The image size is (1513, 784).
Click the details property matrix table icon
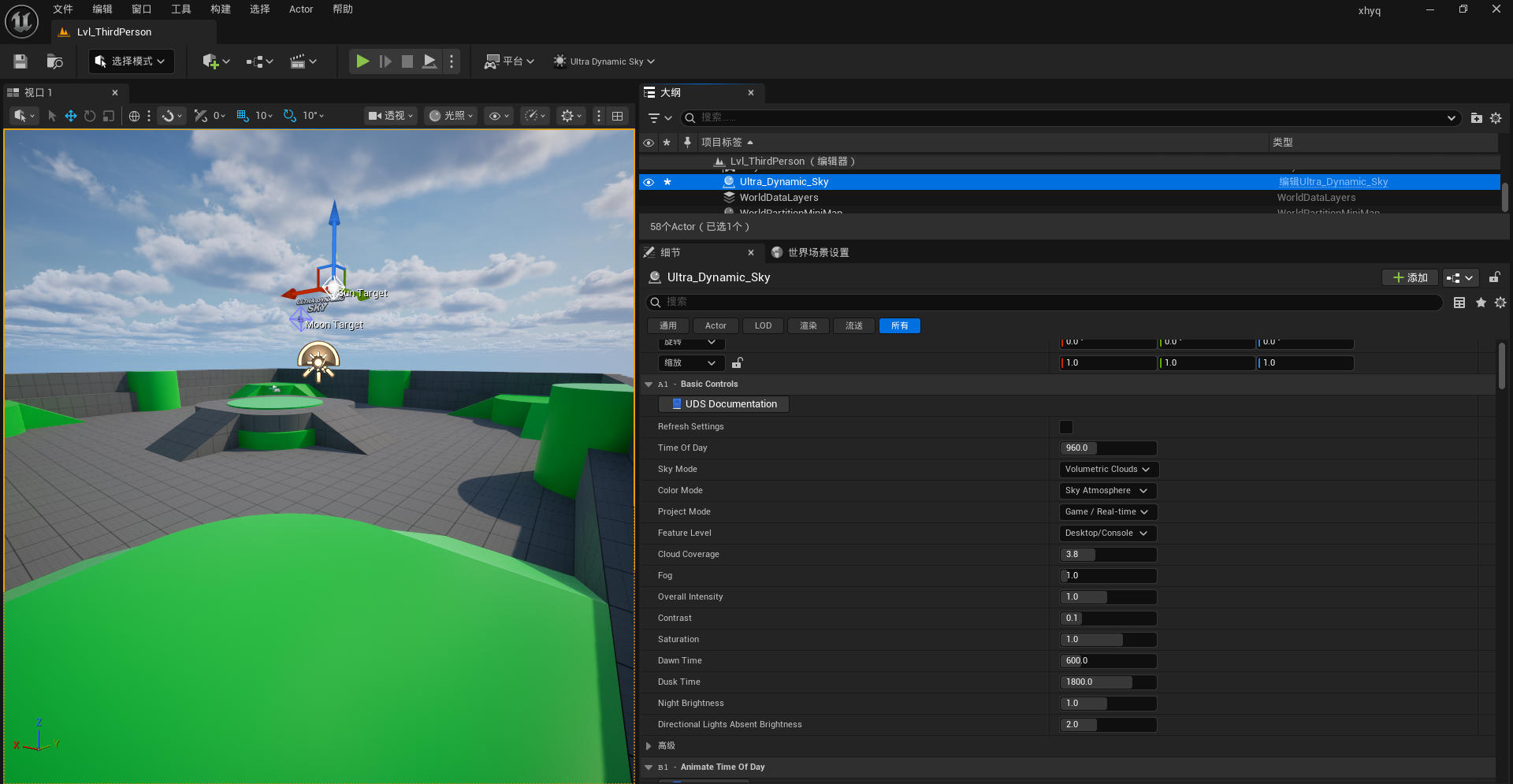tap(1459, 303)
